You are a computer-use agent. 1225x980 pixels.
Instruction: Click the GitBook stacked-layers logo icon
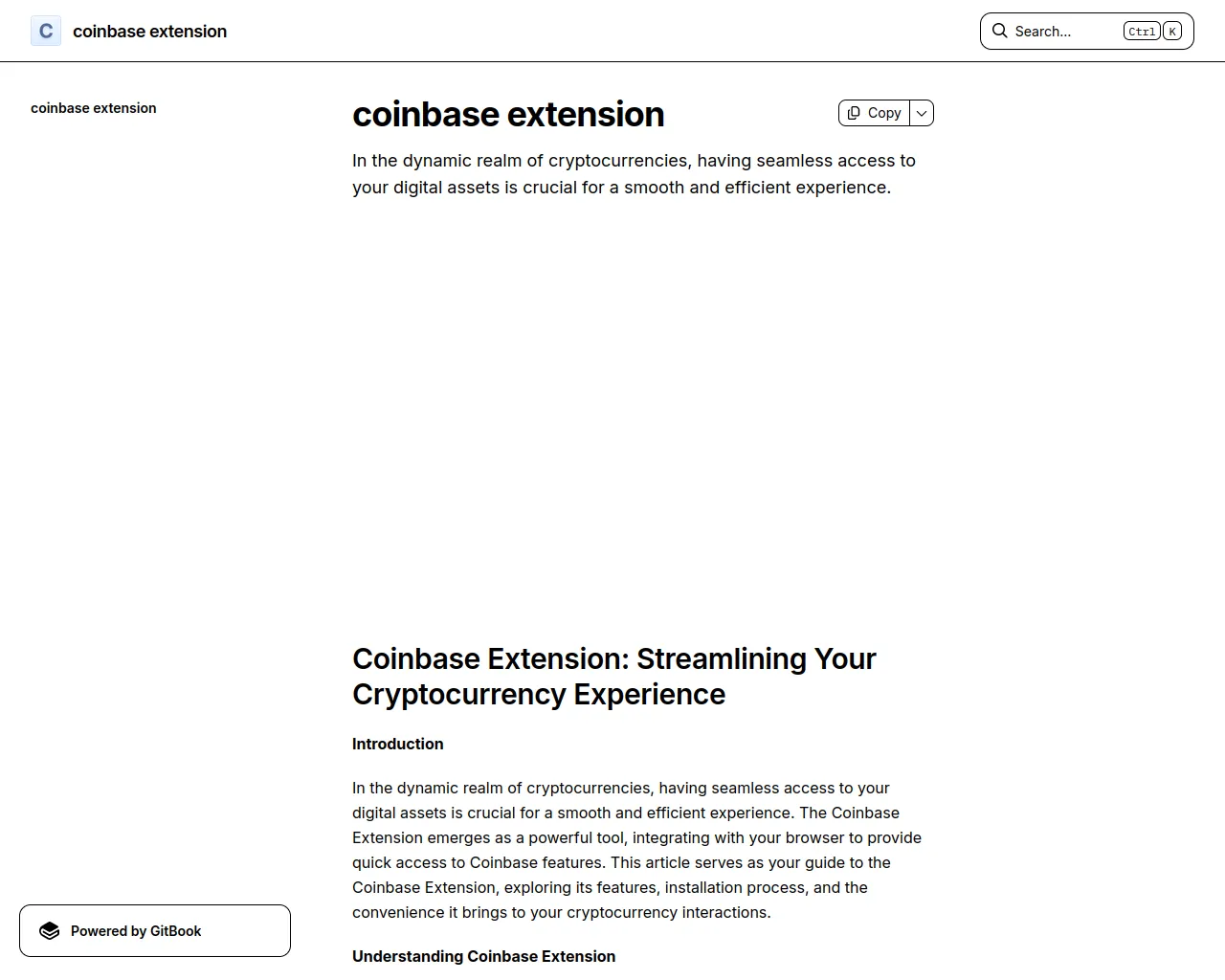[x=50, y=931]
